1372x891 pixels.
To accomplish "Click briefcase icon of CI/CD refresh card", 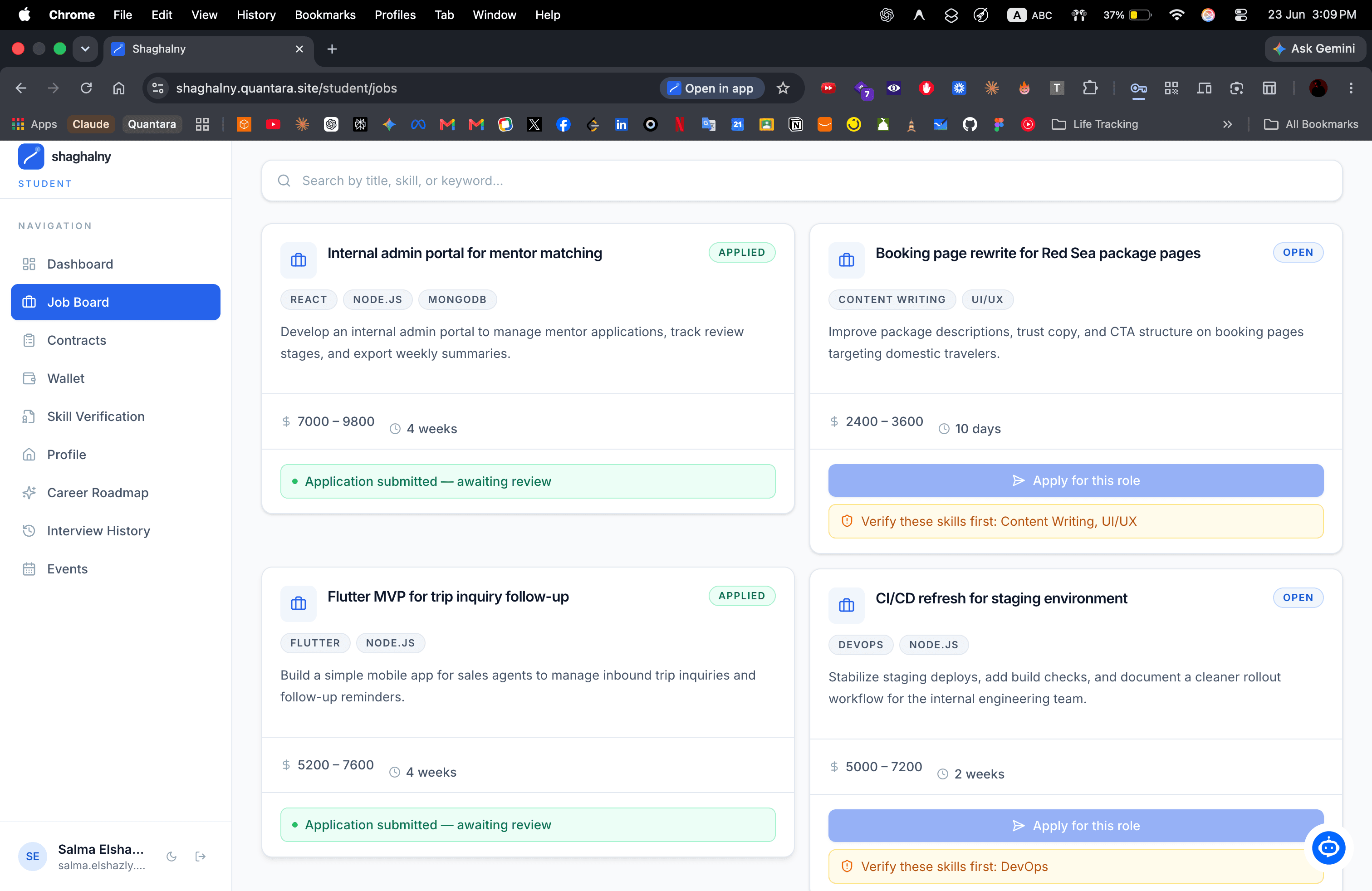I will pyautogui.click(x=846, y=605).
